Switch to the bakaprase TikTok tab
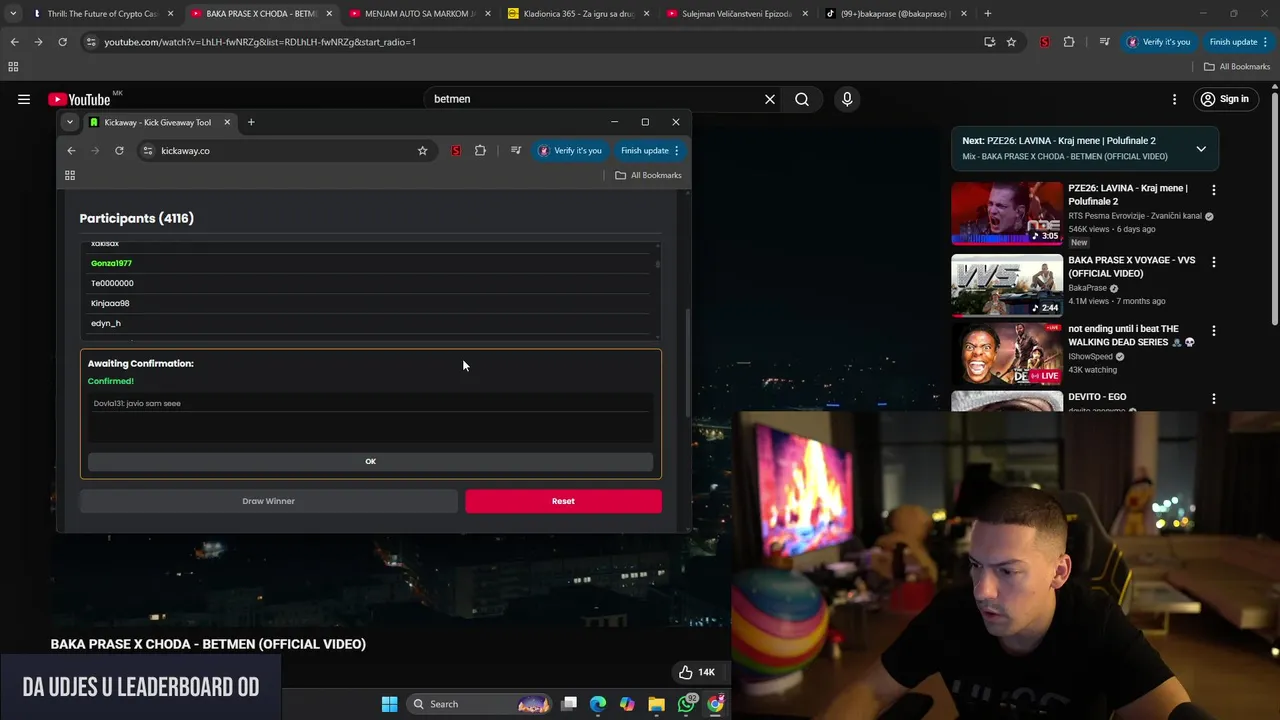Viewport: 1280px width, 720px height. click(x=895, y=14)
